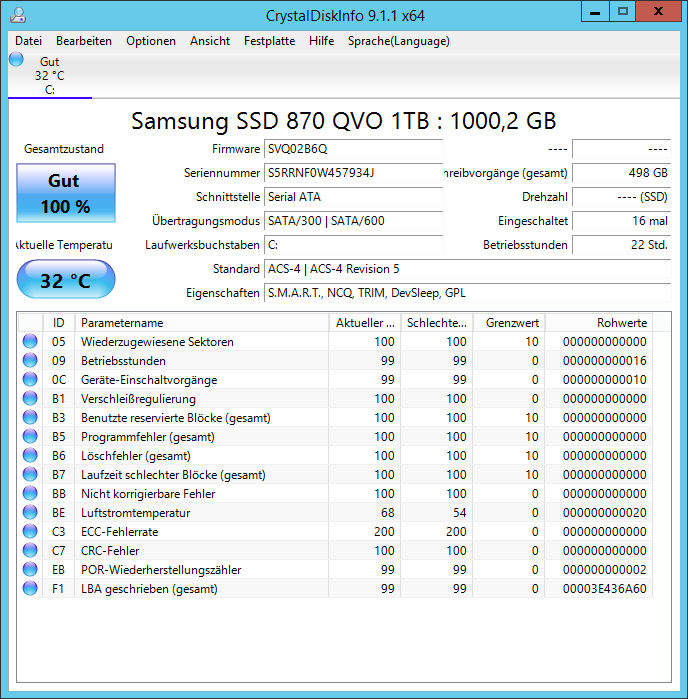The width and height of the screenshot is (688, 699).
Task: Click the Gut 100 % health status button
Action: point(66,193)
